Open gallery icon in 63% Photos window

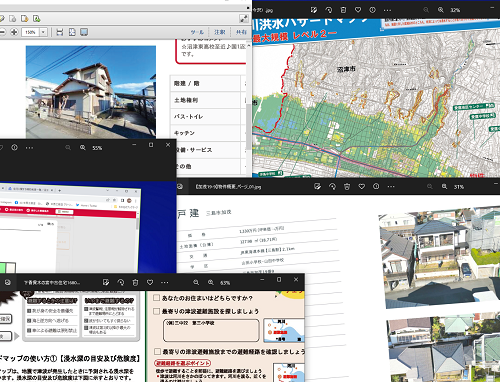click(8, 282)
